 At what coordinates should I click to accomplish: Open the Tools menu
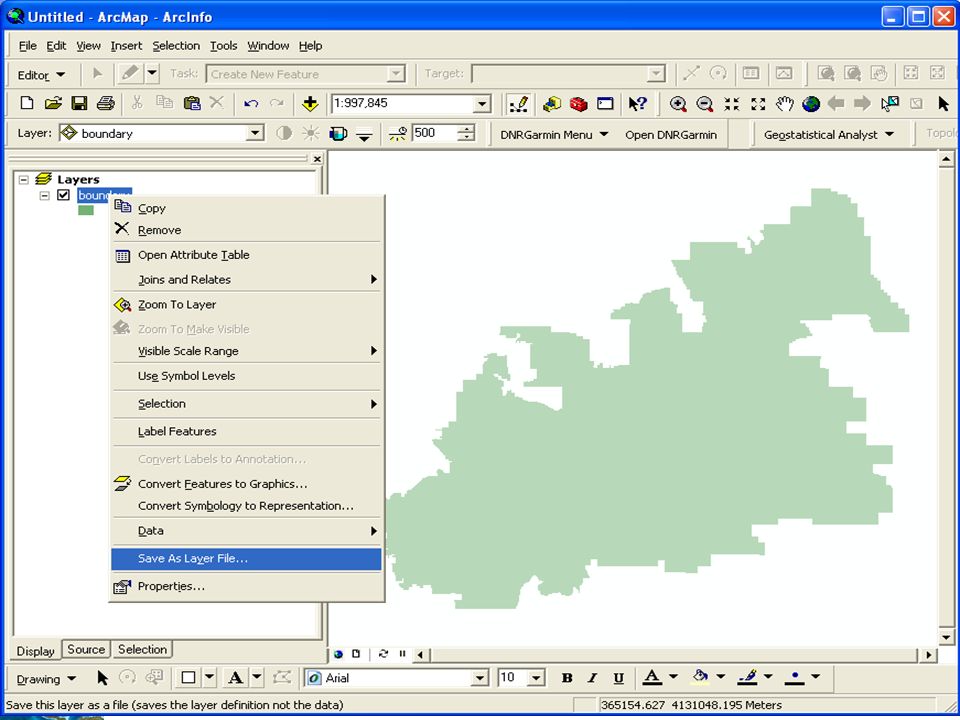point(223,46)
